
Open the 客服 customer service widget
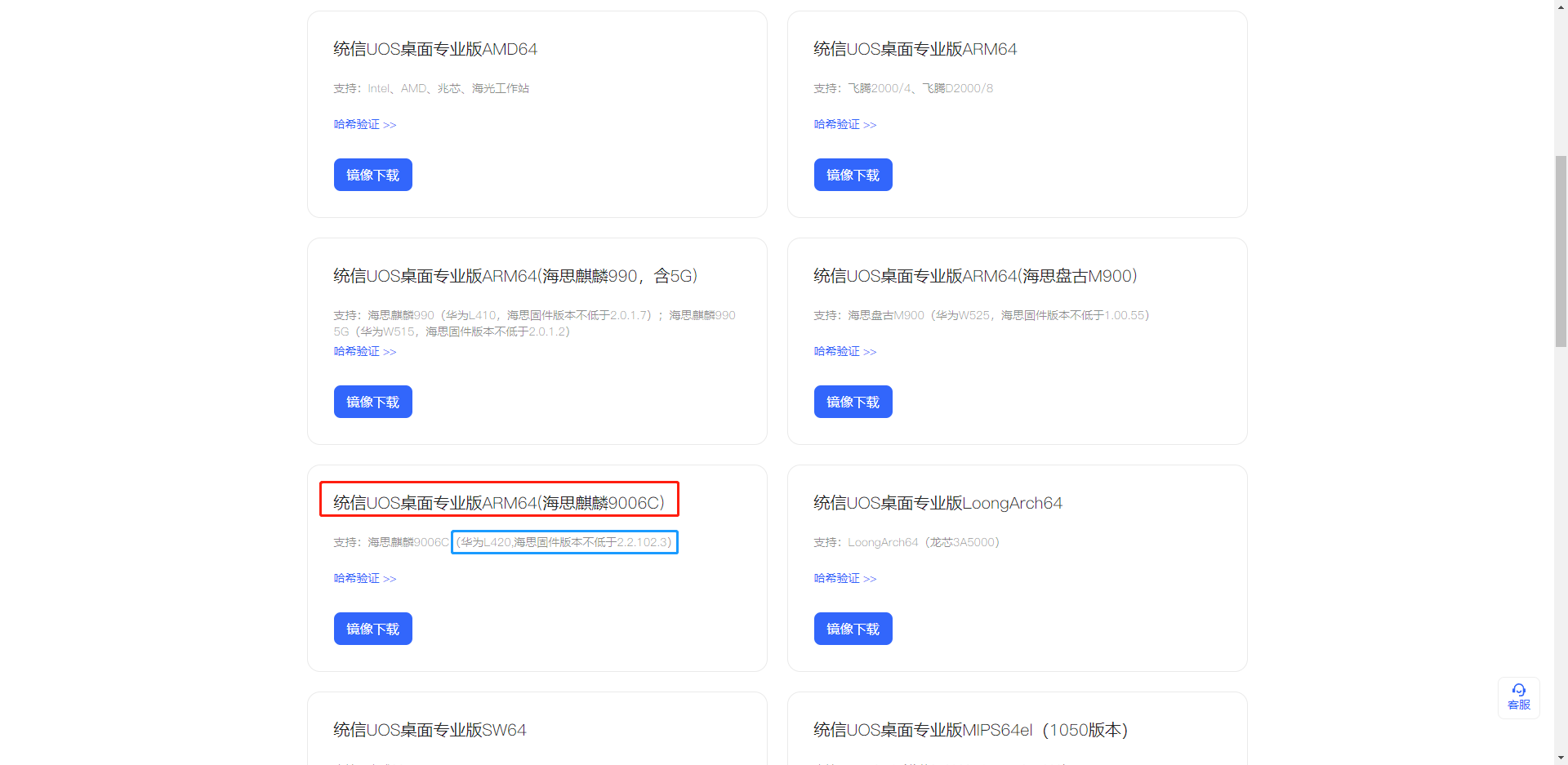(1519, 697)
